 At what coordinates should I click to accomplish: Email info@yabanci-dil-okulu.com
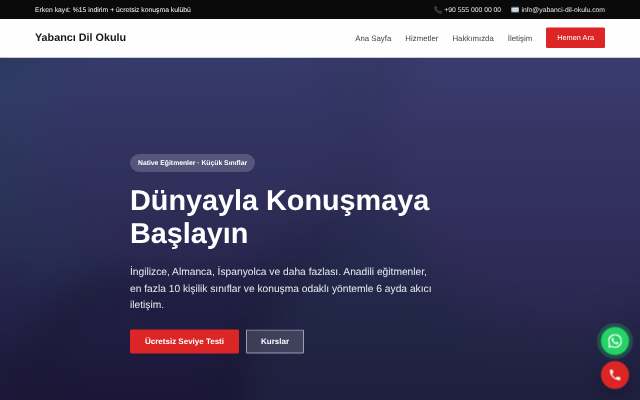coord(563,10)
